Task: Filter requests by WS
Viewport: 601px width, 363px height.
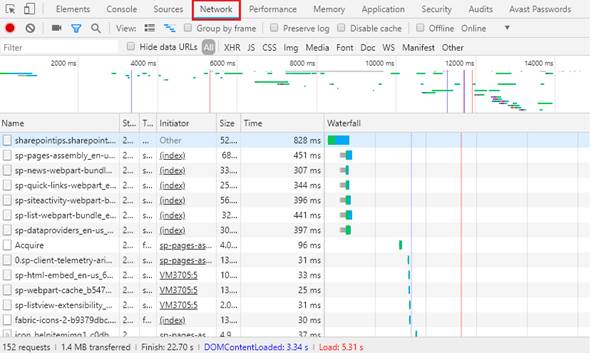Action: coord(388,48)
